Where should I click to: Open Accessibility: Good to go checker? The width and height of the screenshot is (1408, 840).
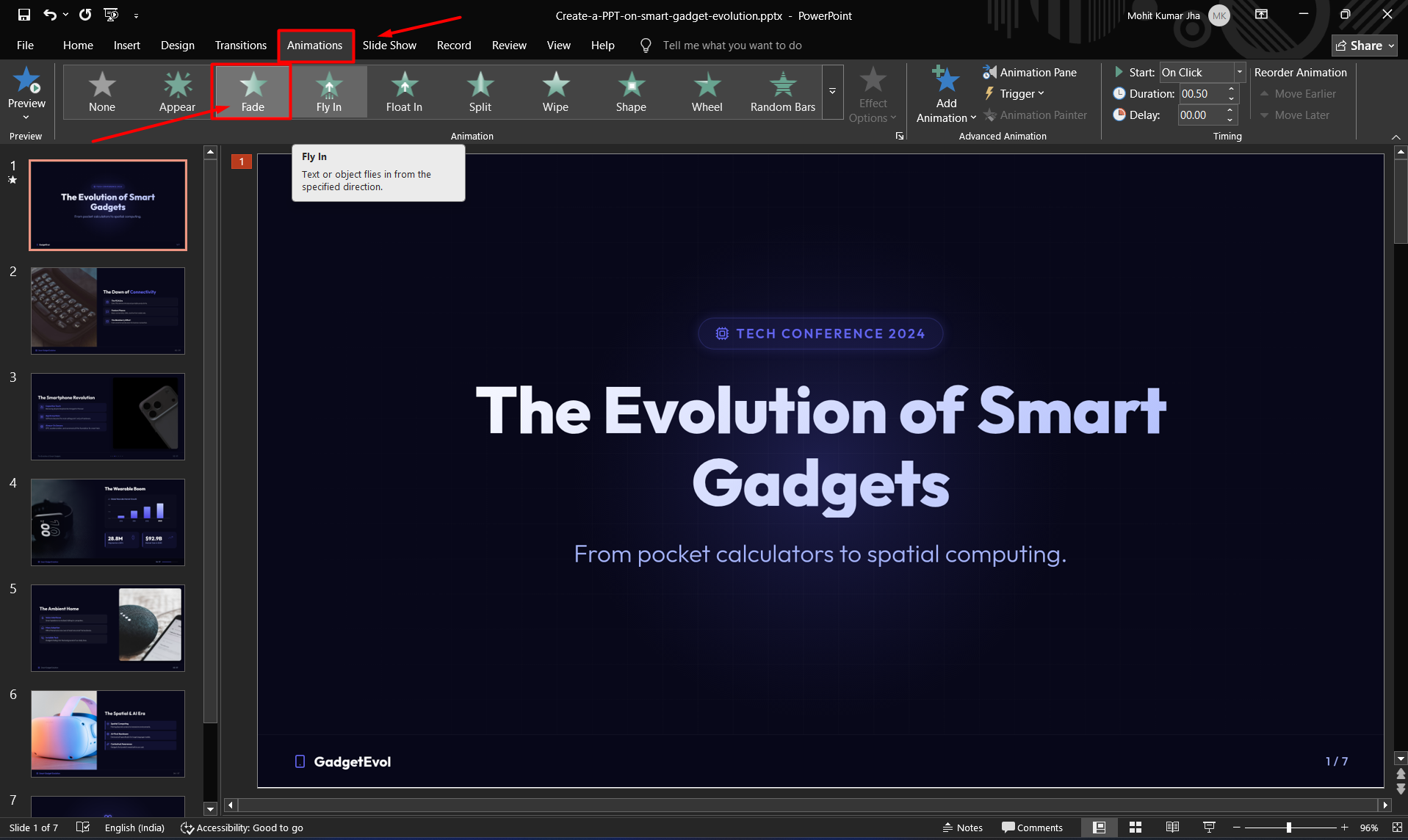click(242, 828)
